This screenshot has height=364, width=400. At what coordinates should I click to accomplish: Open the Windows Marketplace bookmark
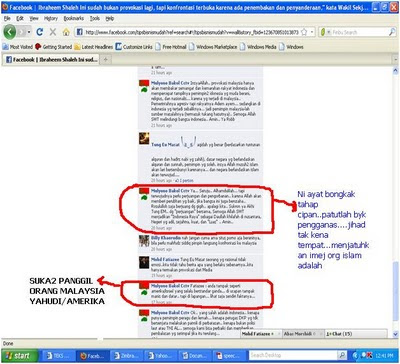[x=213, y=47]
